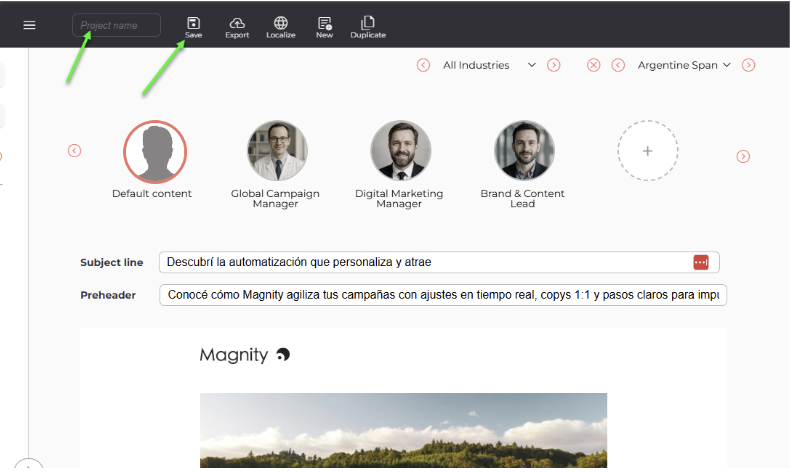The image size is (791, 472).
Task: Expand the All Industries dropdown
Action: point(531,65)
